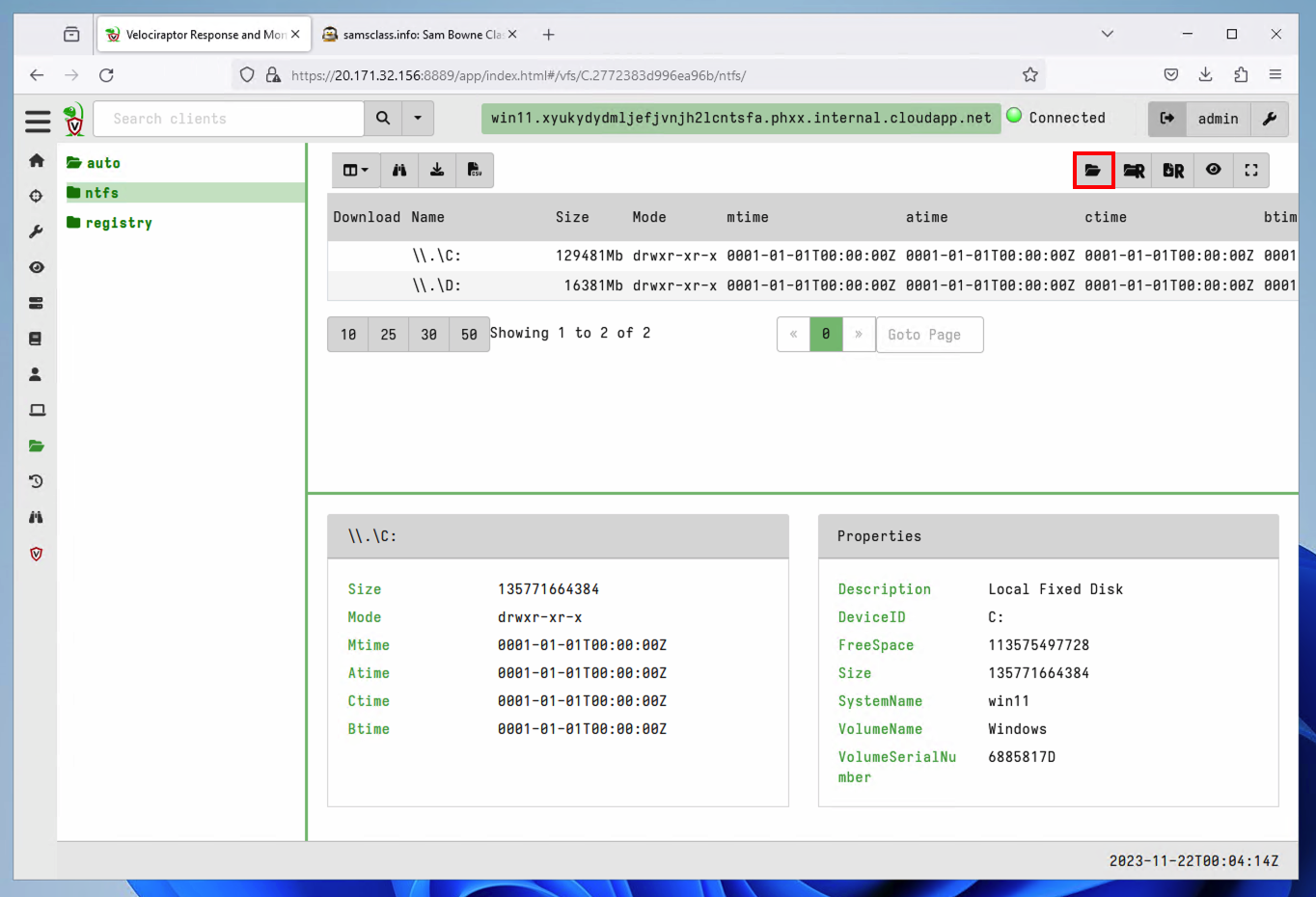The image size is (1316, 897).
Task: Click the Firefox bookmark star icon
Action: (1030, 75)
